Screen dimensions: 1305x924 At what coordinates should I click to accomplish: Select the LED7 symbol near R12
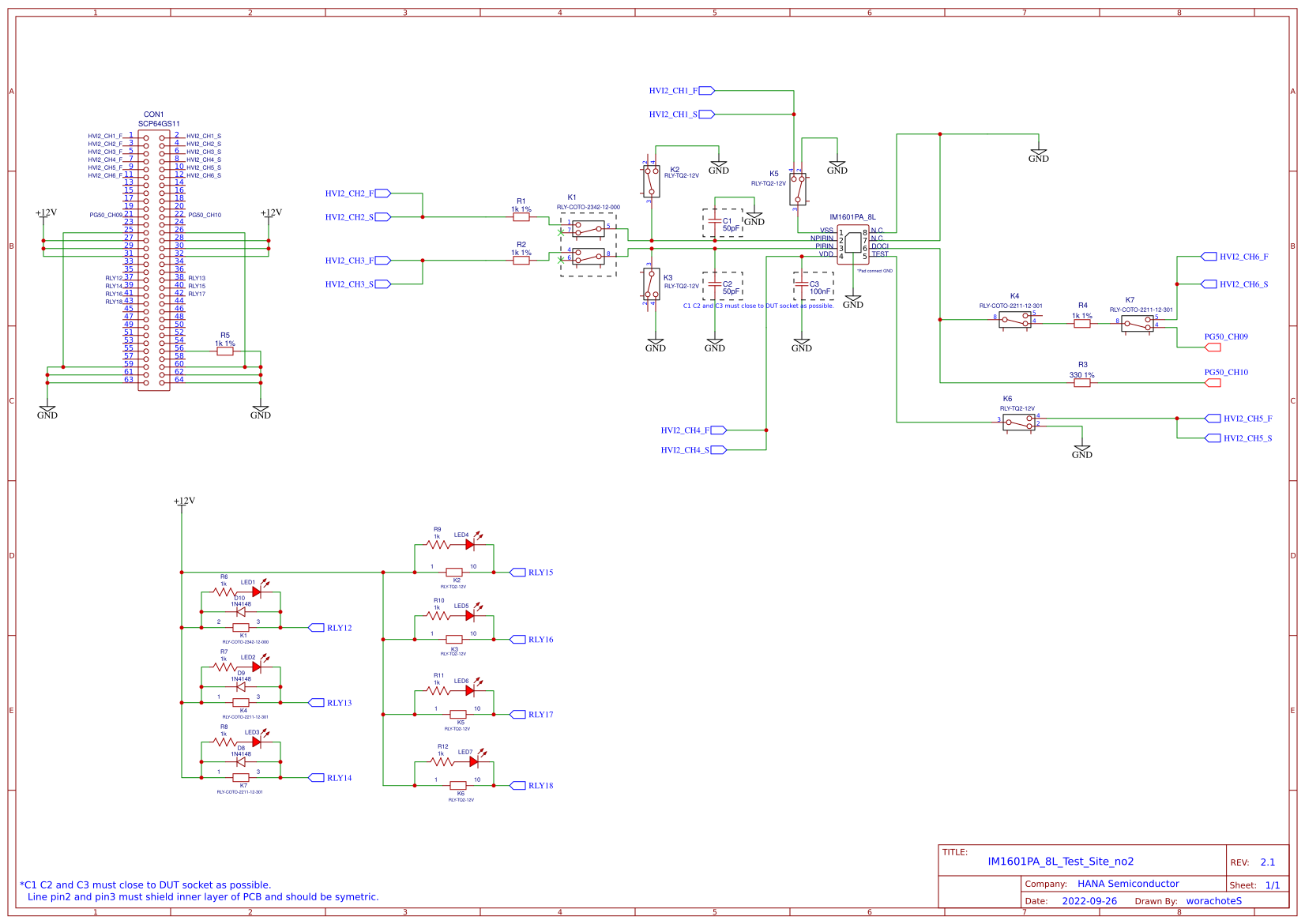tap(472, 763)
